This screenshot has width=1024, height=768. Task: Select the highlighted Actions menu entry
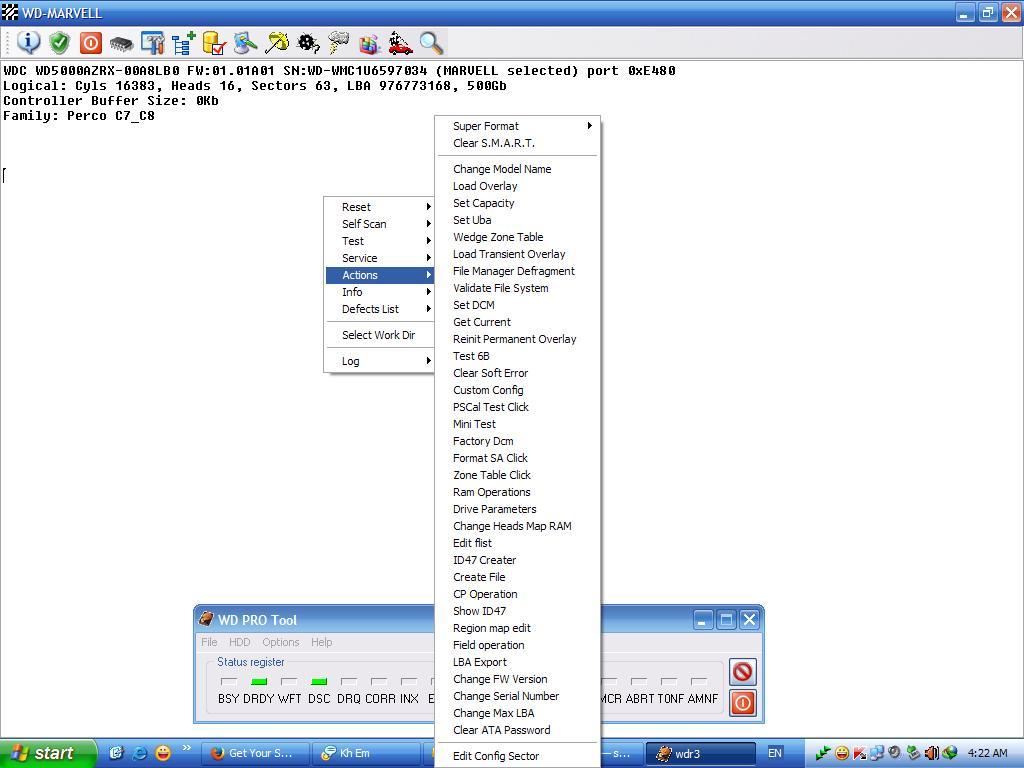(x=379, y=275)
